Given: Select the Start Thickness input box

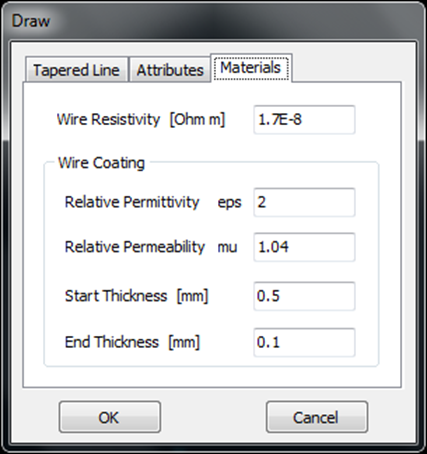Looking at the screenshot, I should (x=304, y=296).
